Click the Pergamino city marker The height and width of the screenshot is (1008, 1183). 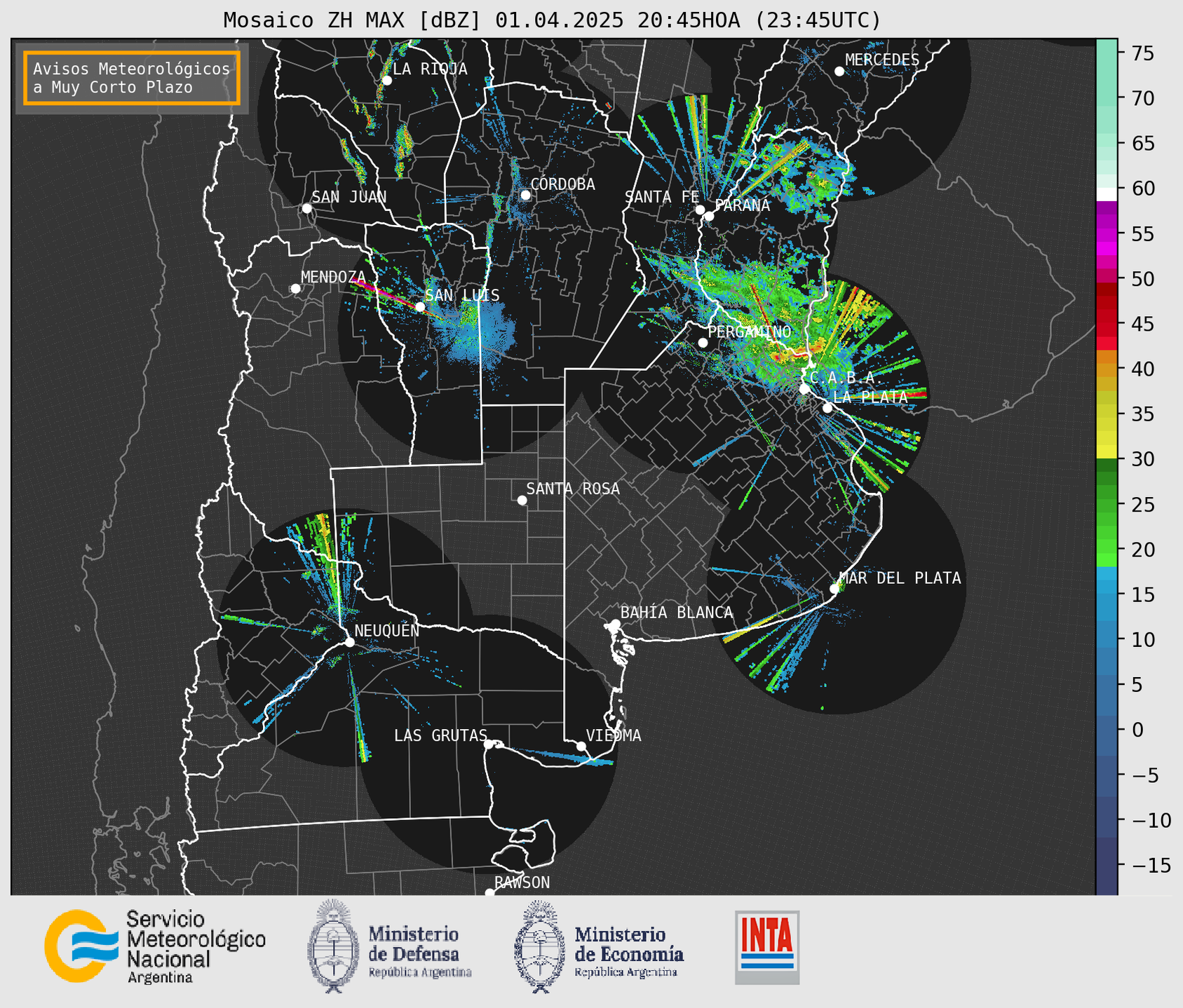703,343
